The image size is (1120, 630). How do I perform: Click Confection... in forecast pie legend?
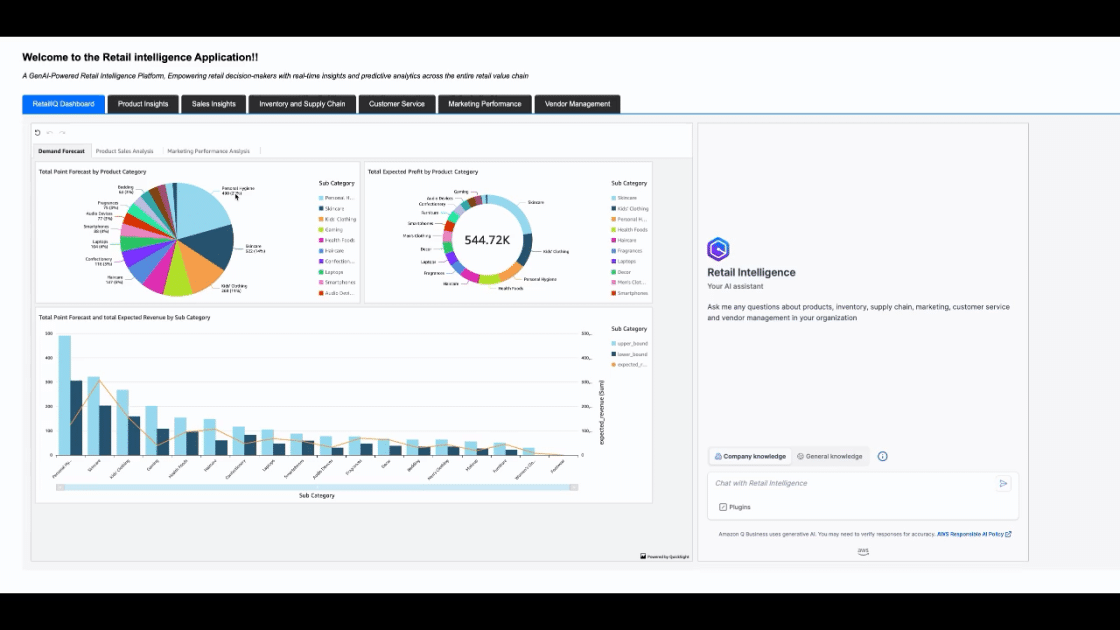coord(336,261)
